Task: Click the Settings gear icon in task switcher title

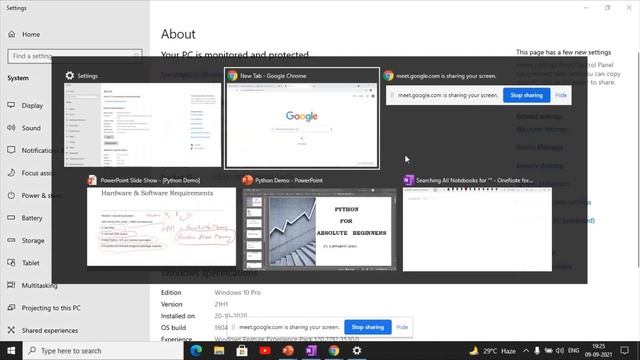Action: click(70, 76)
